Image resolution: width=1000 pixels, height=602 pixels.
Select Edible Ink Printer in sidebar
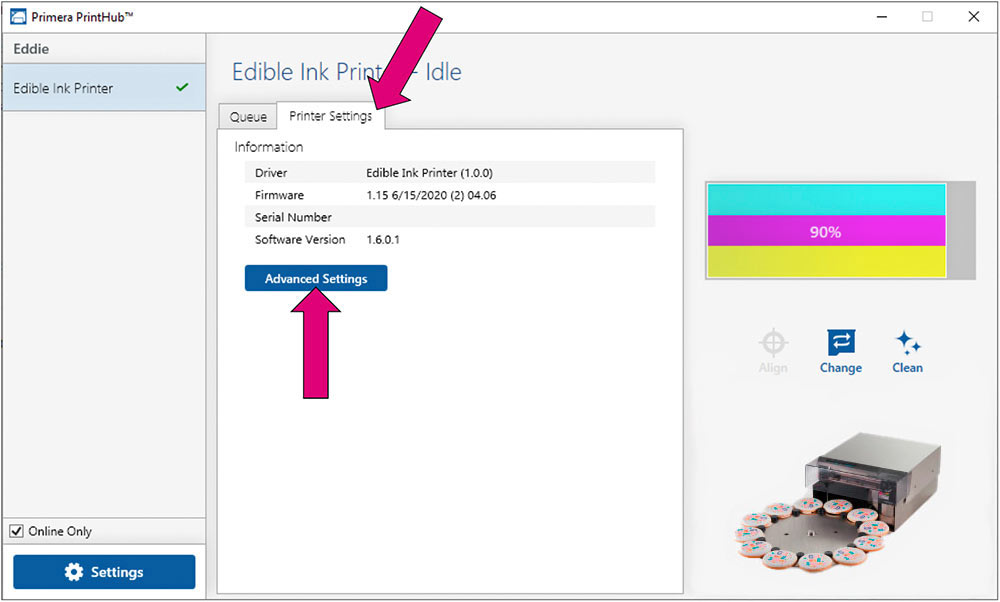(103, 87)
